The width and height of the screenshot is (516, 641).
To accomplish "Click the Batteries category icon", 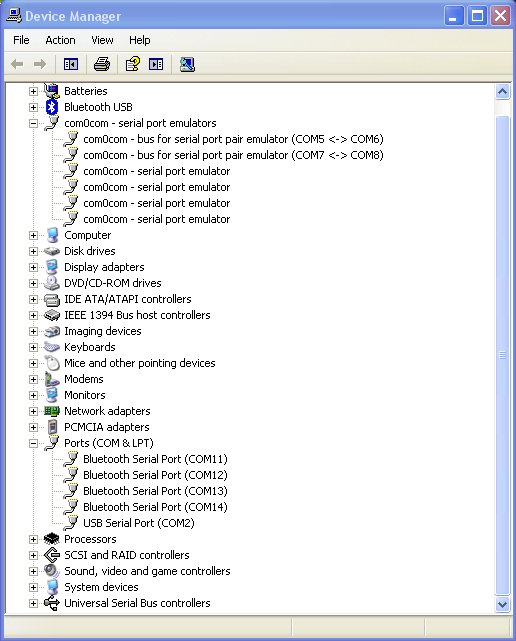I will coord(52,91).
